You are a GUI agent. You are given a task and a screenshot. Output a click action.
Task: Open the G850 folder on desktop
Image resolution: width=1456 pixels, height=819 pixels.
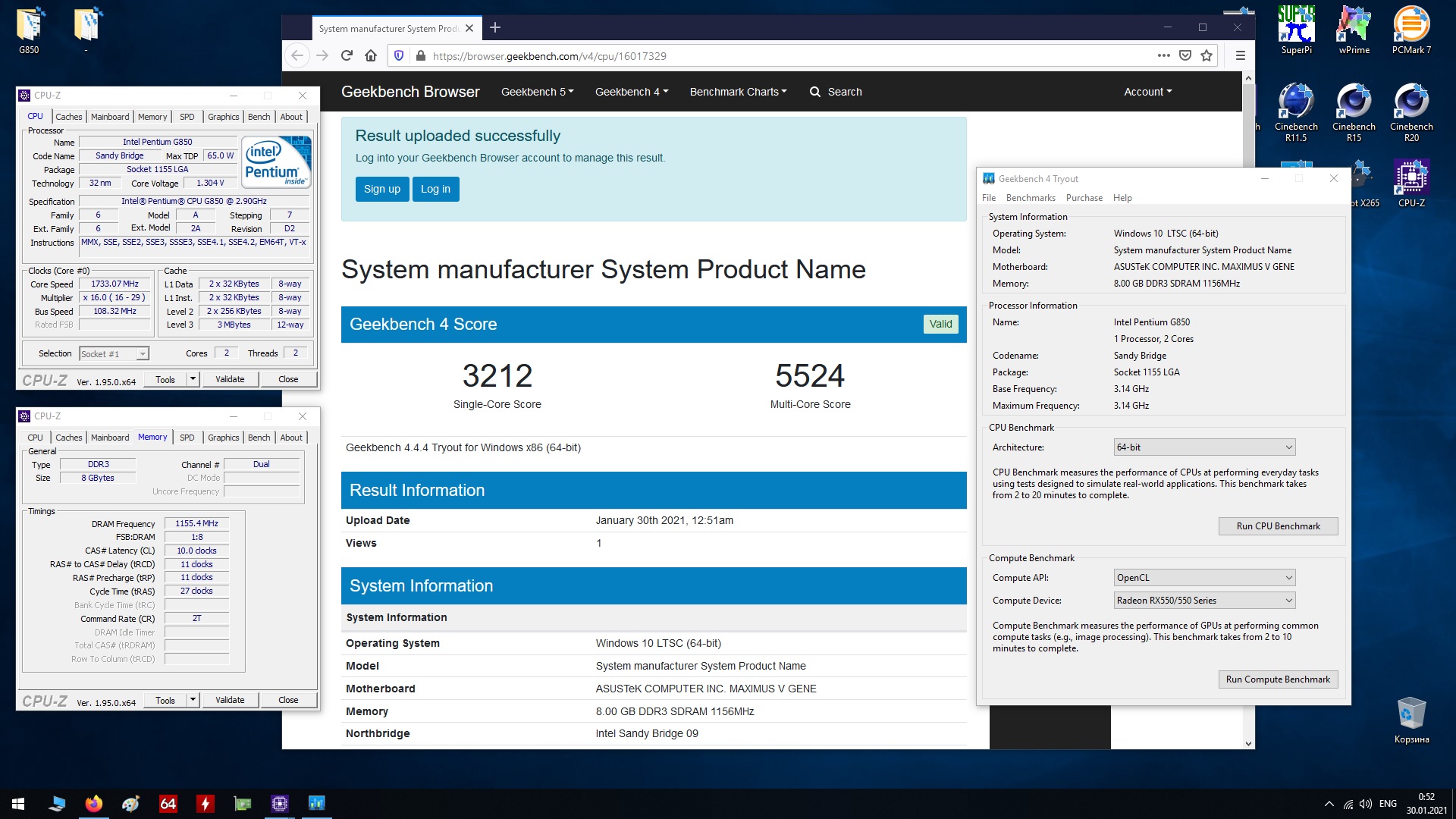pyautogui.click(x=29, y=30)
